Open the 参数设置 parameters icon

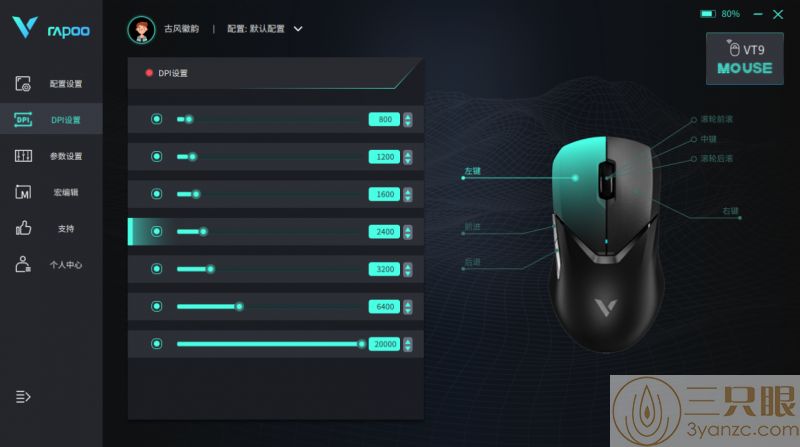[x=23, y=156]
